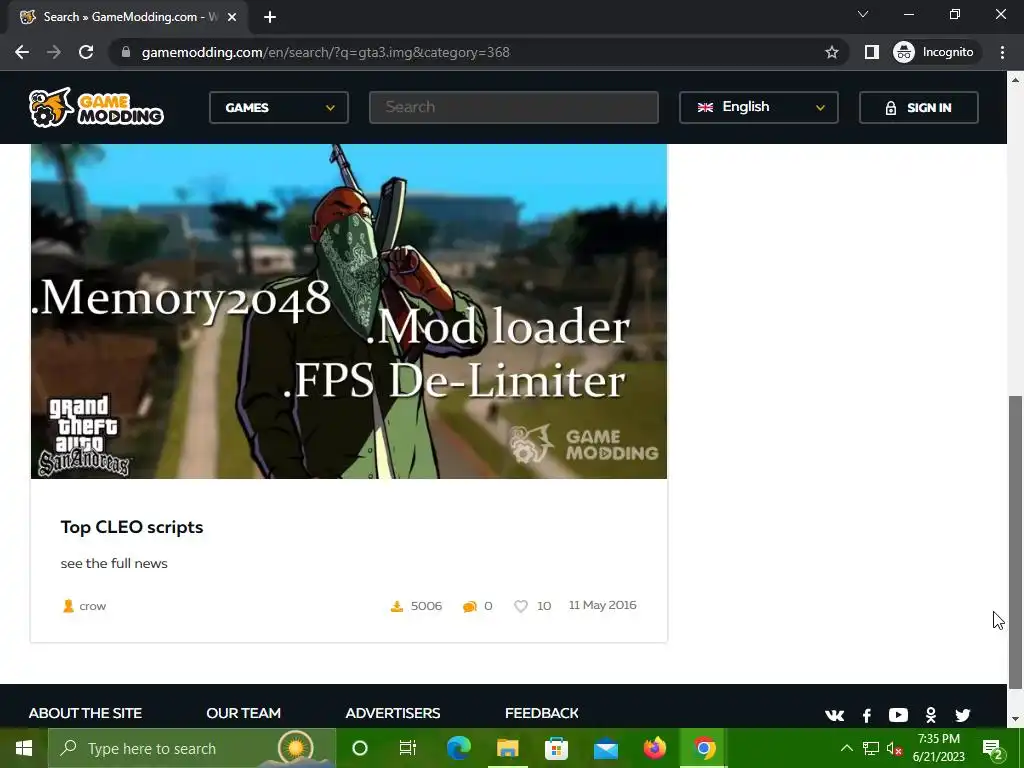
Task: Click the network tray icon
Action: coord(871,748)
